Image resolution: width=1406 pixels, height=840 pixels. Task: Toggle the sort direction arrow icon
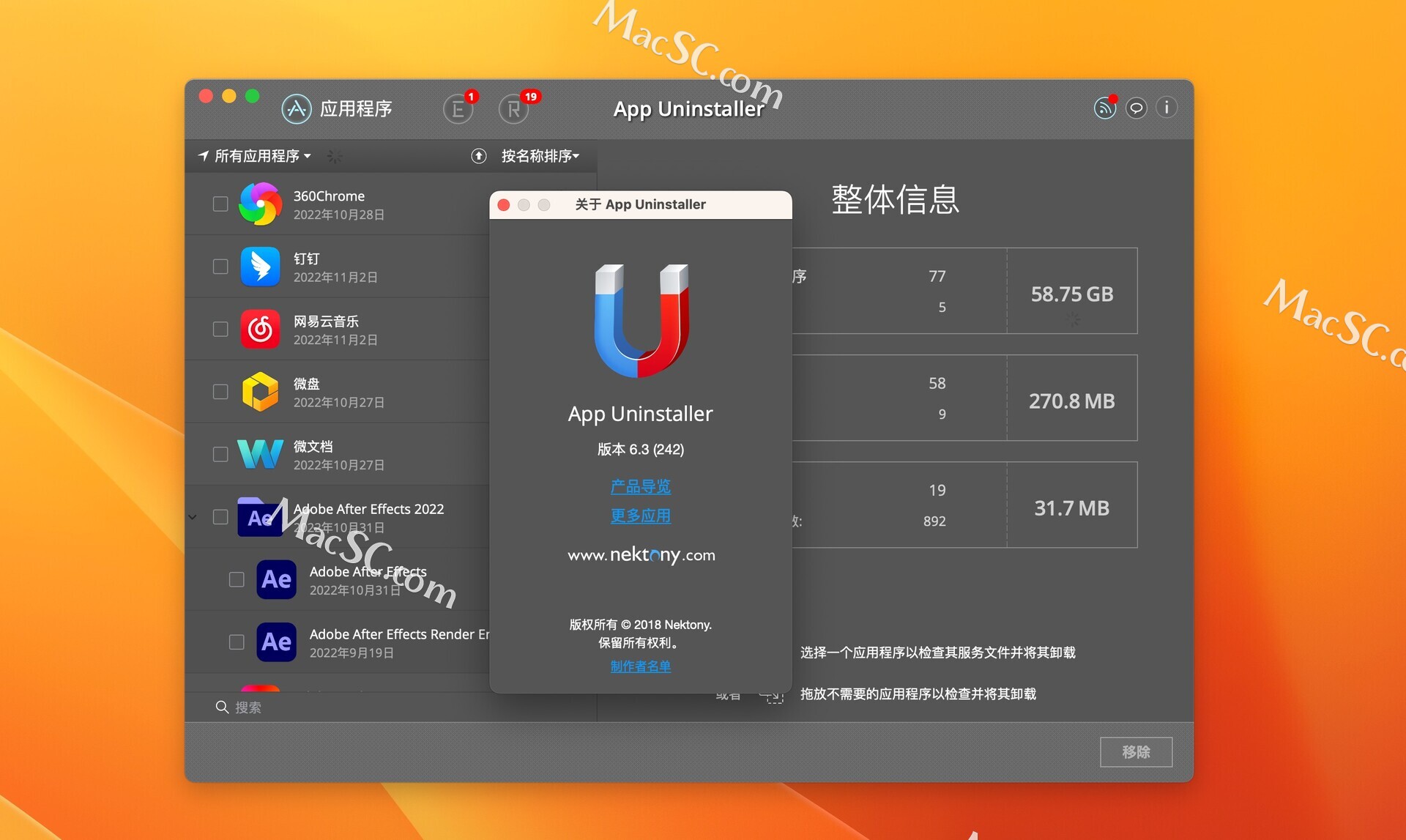[479, 156]
